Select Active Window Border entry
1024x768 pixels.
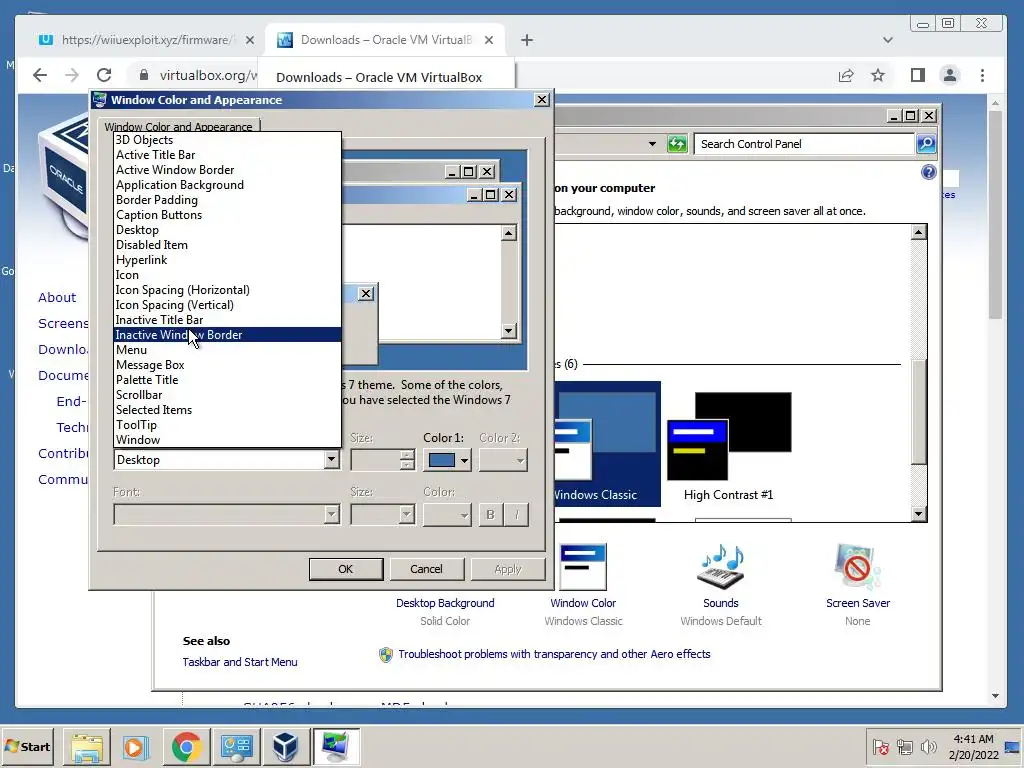pyautogui.click(x=227, y=170)
